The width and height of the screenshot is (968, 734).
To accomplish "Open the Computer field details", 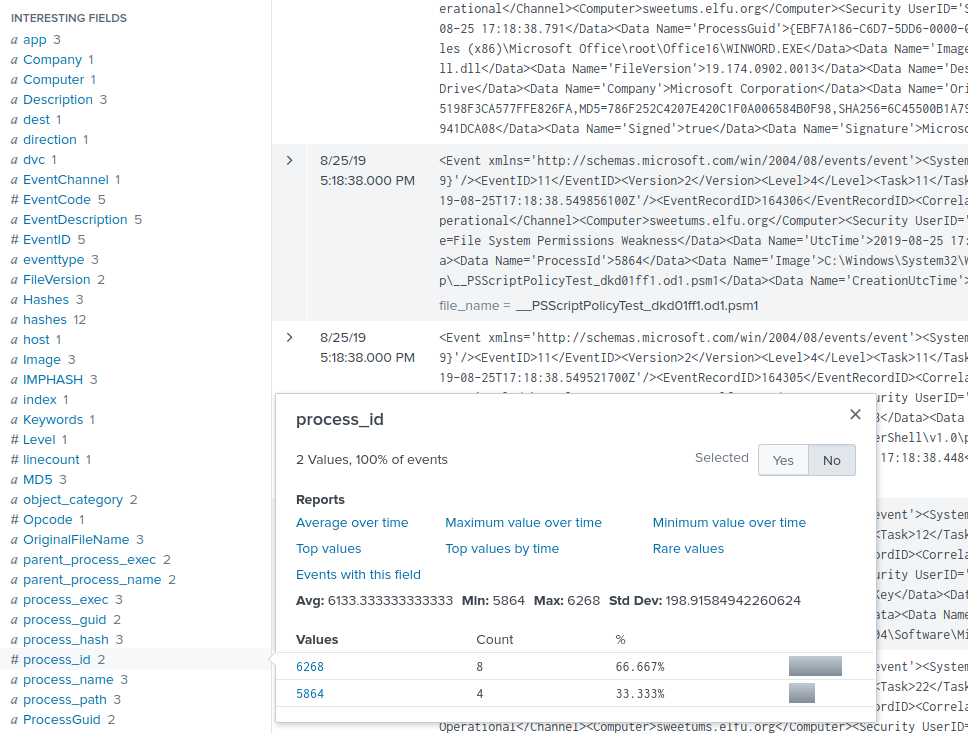I will (x=53, y=80).
